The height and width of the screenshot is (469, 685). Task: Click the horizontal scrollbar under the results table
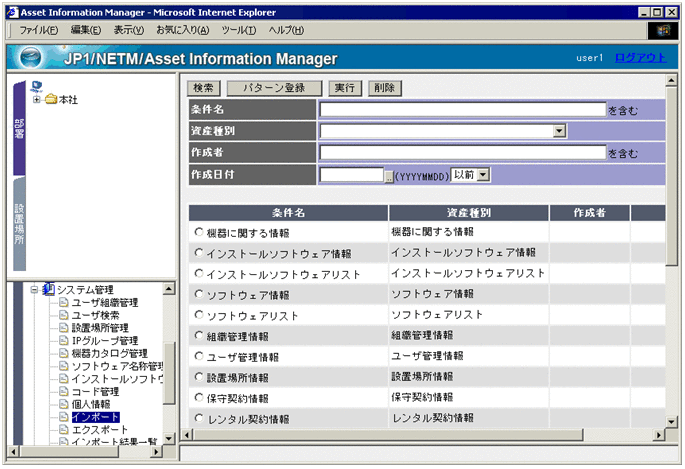(x=420, y=435)
